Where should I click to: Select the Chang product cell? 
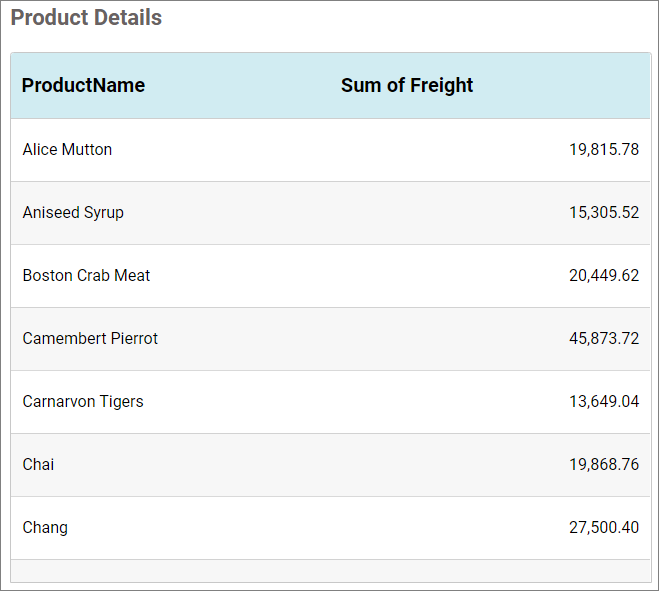click(x=45, y=528)
